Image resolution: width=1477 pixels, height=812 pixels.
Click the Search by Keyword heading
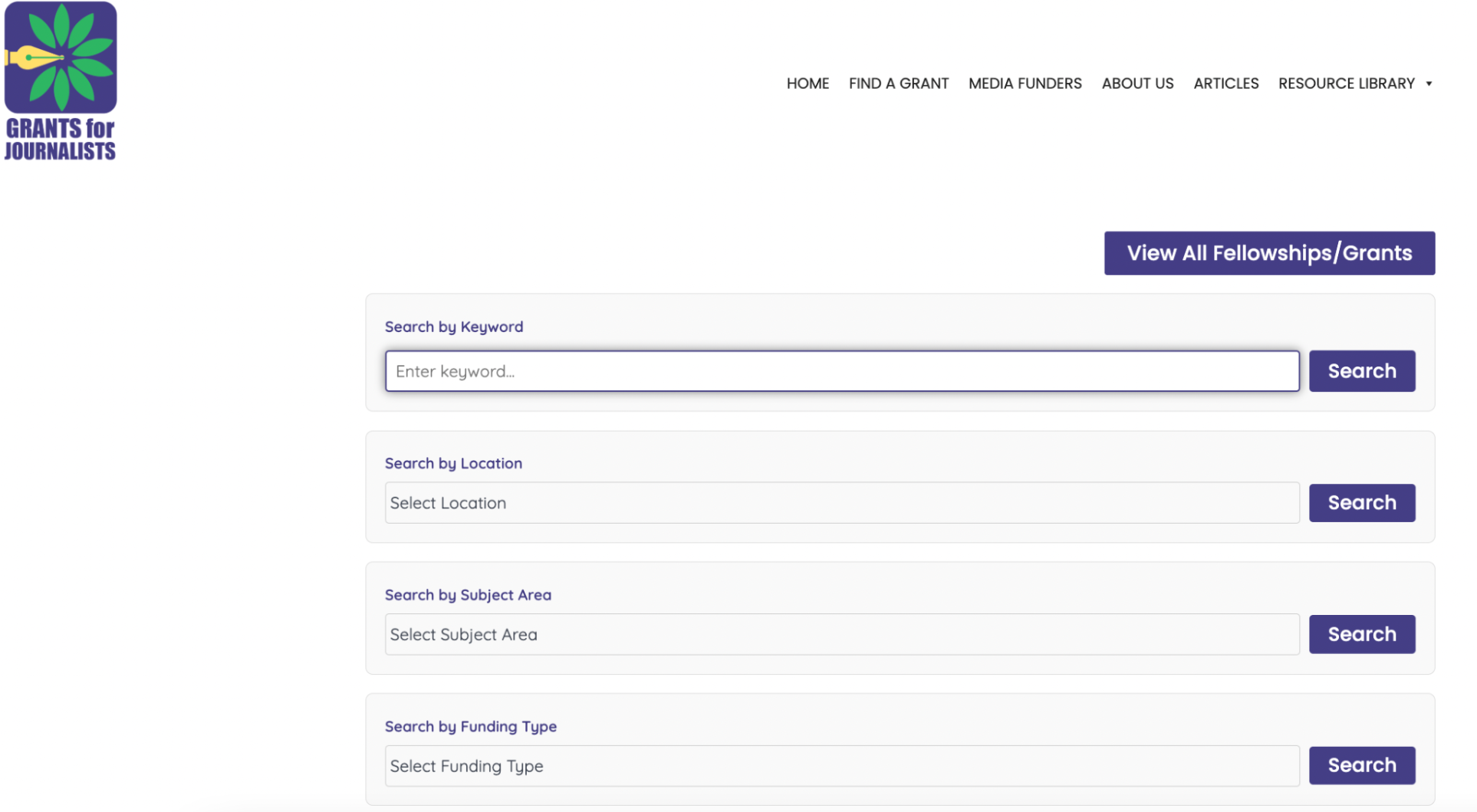point(454,327)
